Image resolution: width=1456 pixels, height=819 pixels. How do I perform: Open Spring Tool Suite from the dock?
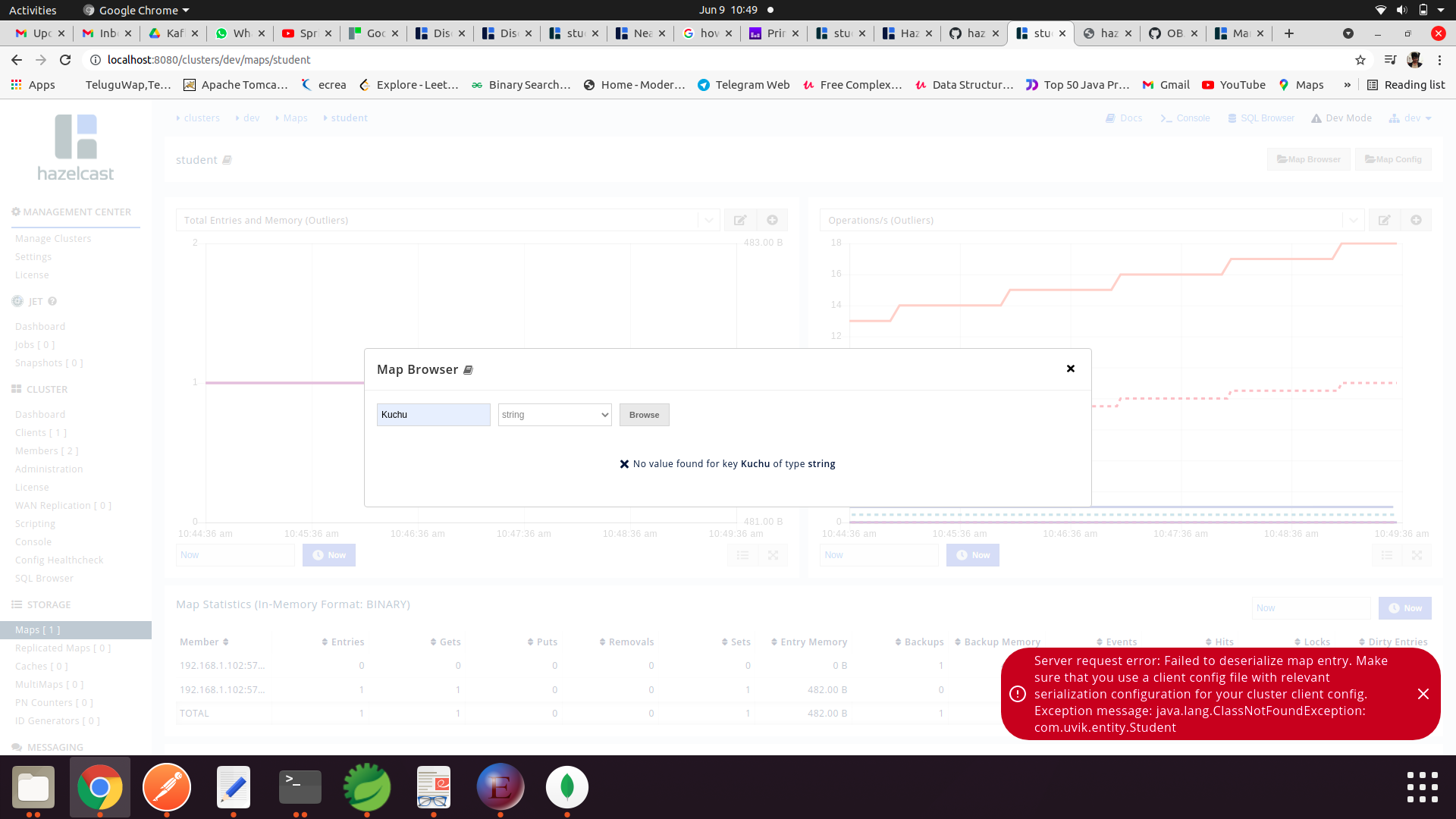[367, 787]
